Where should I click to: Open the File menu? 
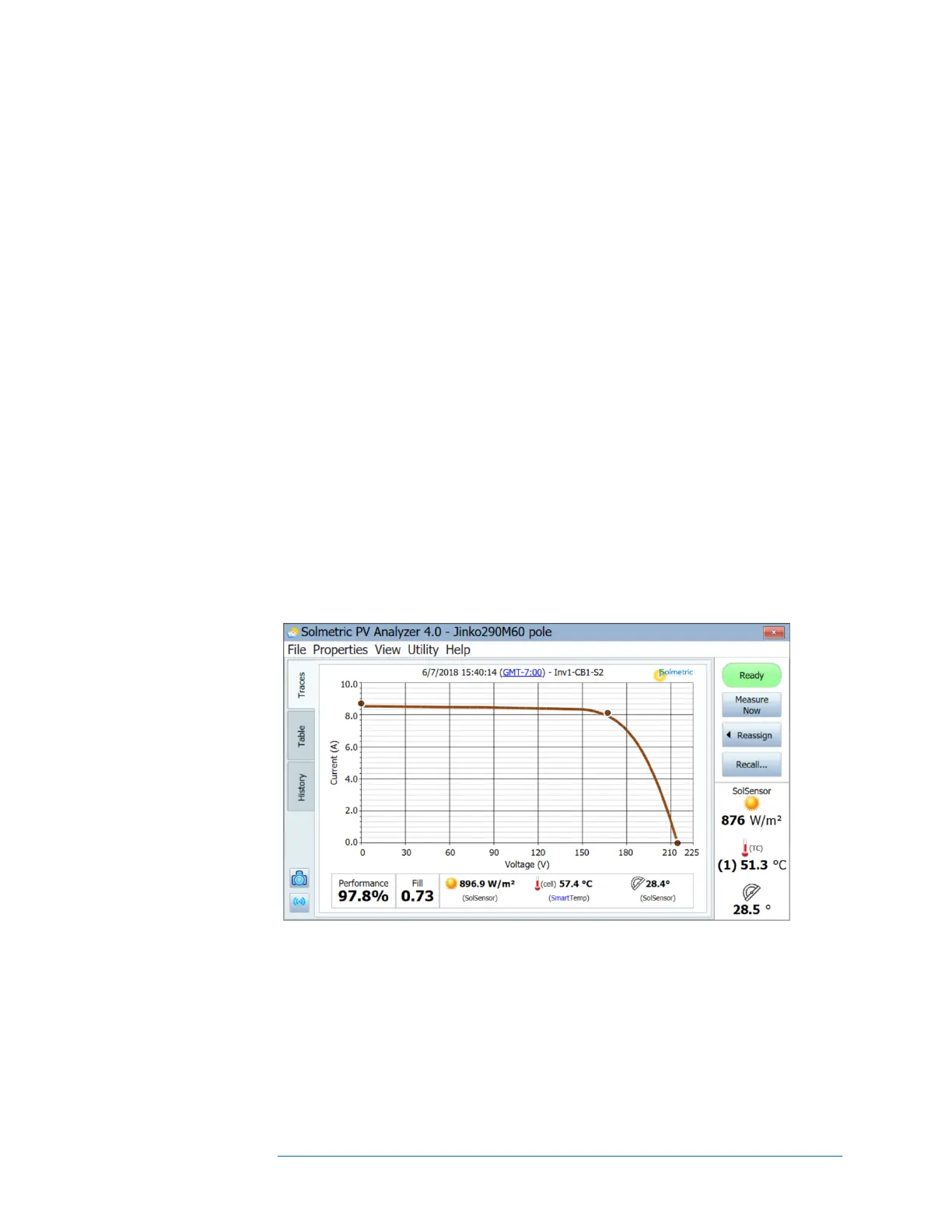[297, 649]
